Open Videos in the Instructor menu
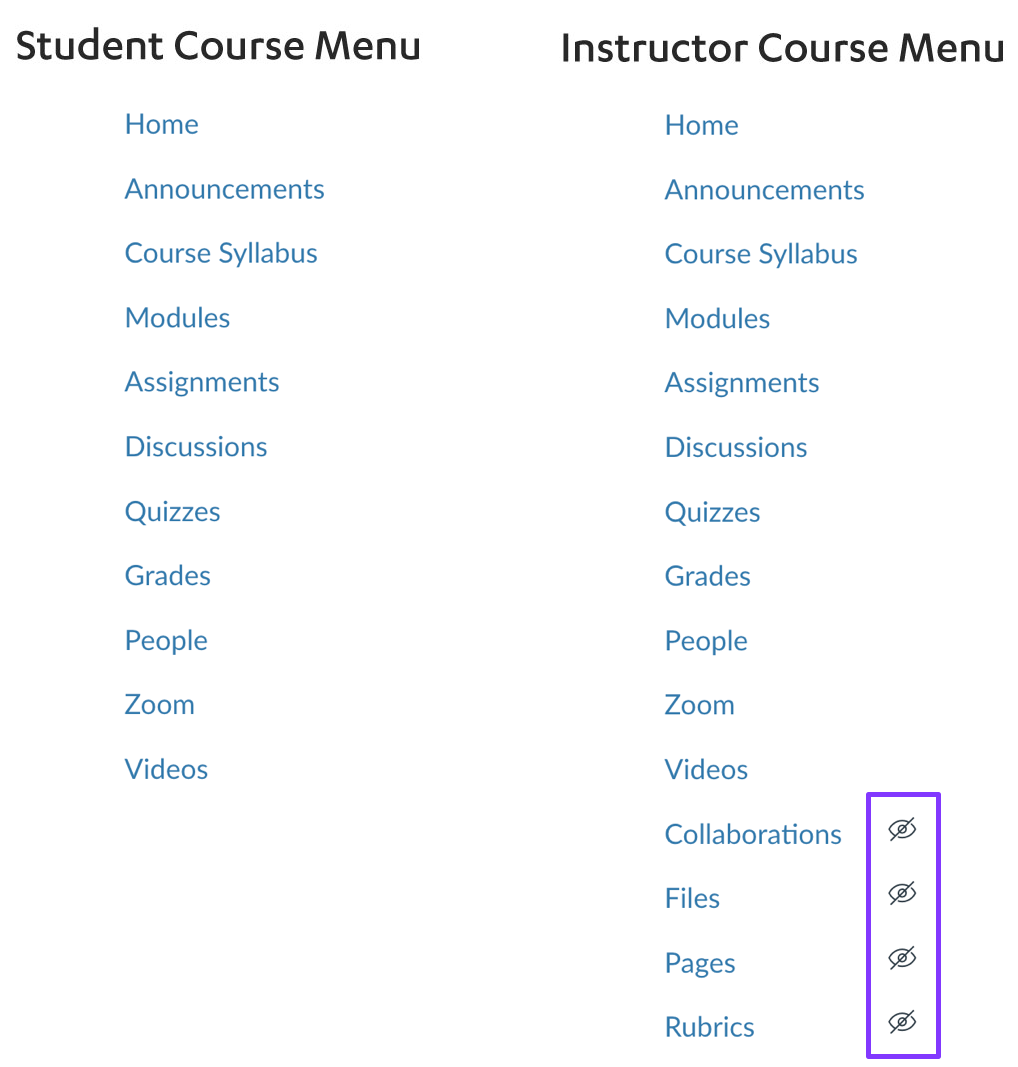 (x=706, y=769)
